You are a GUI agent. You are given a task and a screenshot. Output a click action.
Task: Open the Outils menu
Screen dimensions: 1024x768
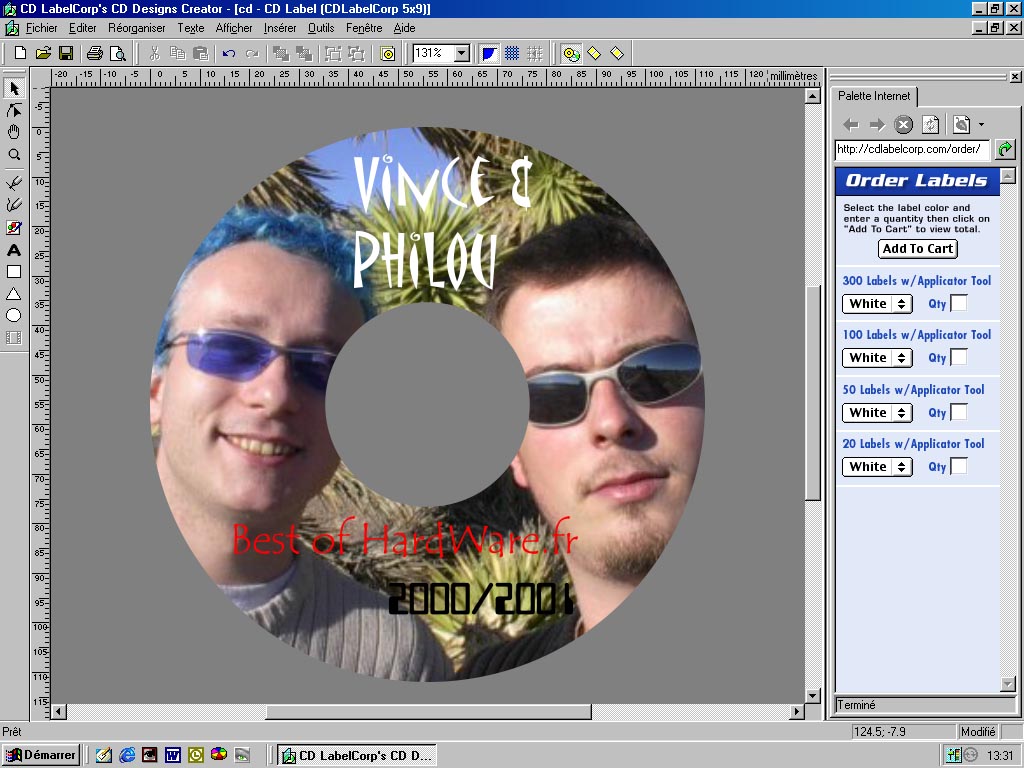pyautogui.click(x=321, y=28)
